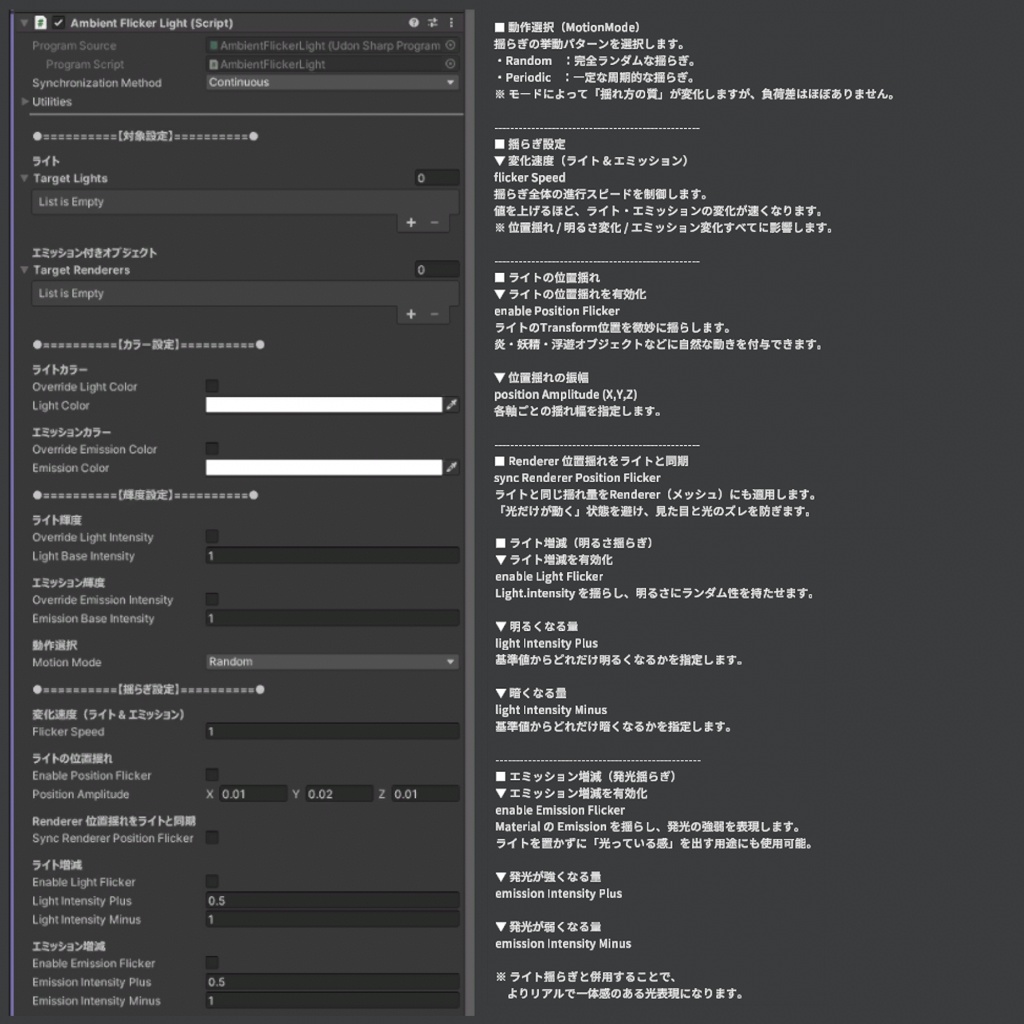Viewport: 1024px width, 1024px height.
Task: Click the Flicker Speed label
Action: [68, 731]
